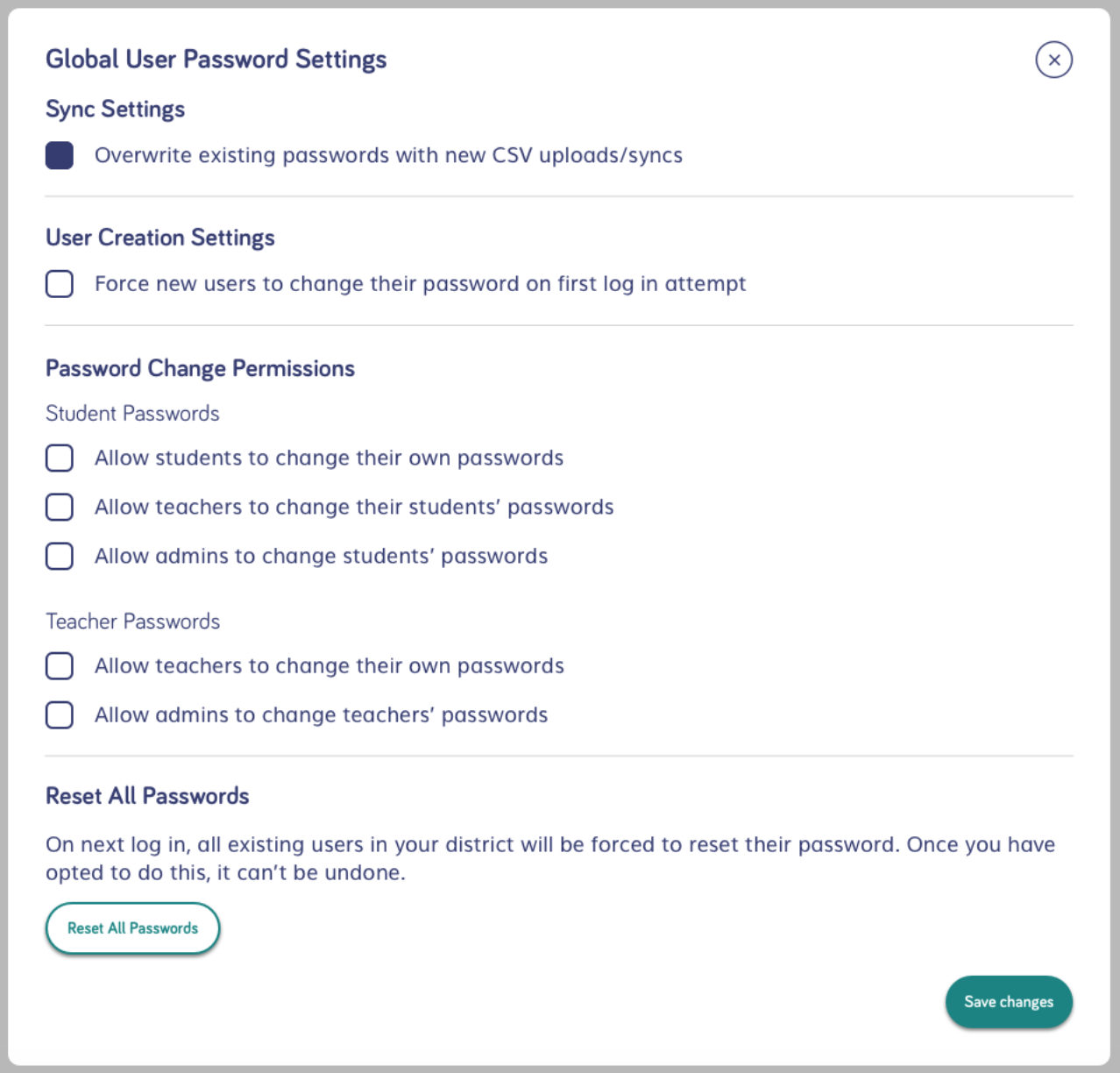
Task: Click the Password Change Permissions heading
Action: point(200,368)
